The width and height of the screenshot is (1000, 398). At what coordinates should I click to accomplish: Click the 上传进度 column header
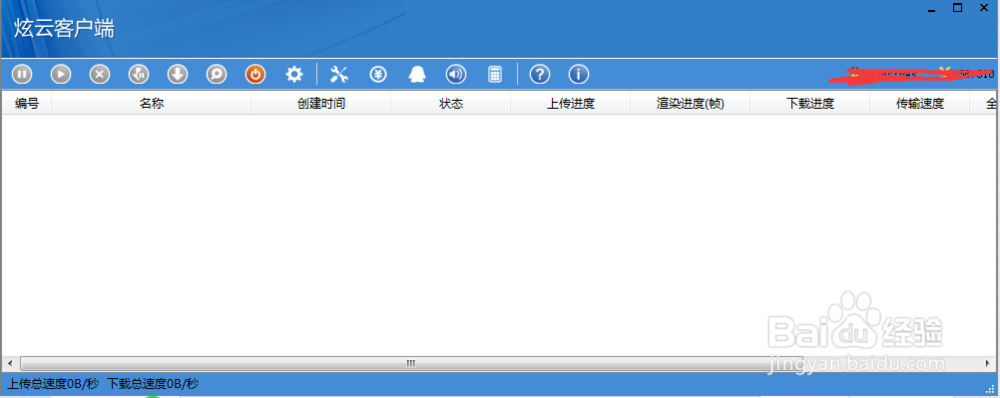[570, 103]
